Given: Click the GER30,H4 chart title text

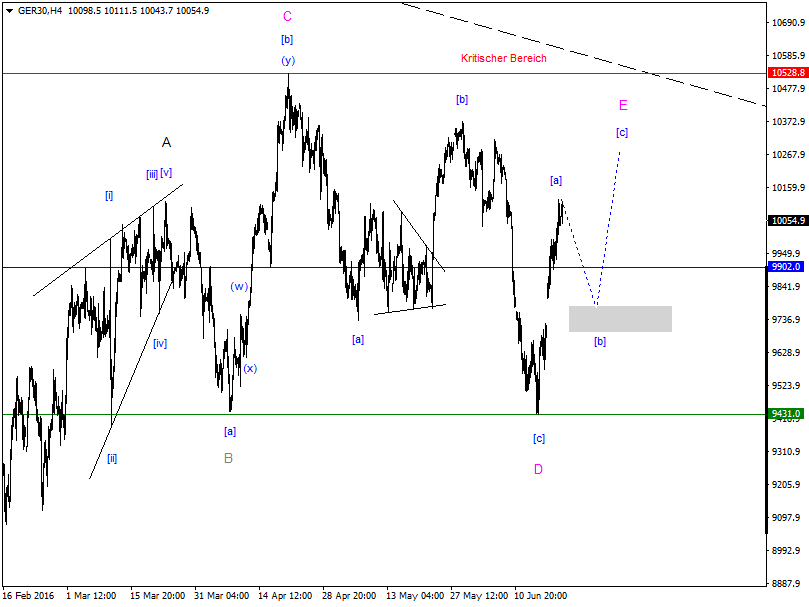Looking at the screenshot, I should point(40,11).
